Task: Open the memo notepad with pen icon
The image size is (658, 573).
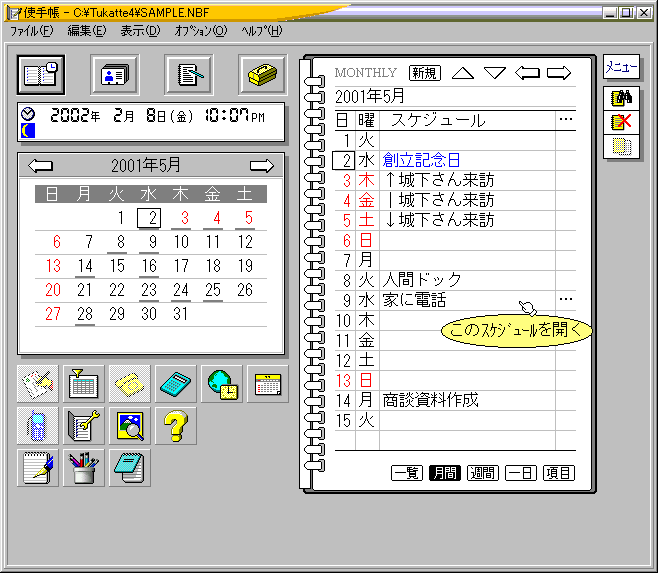Action: pyautogui.click(x=189, y=75)
